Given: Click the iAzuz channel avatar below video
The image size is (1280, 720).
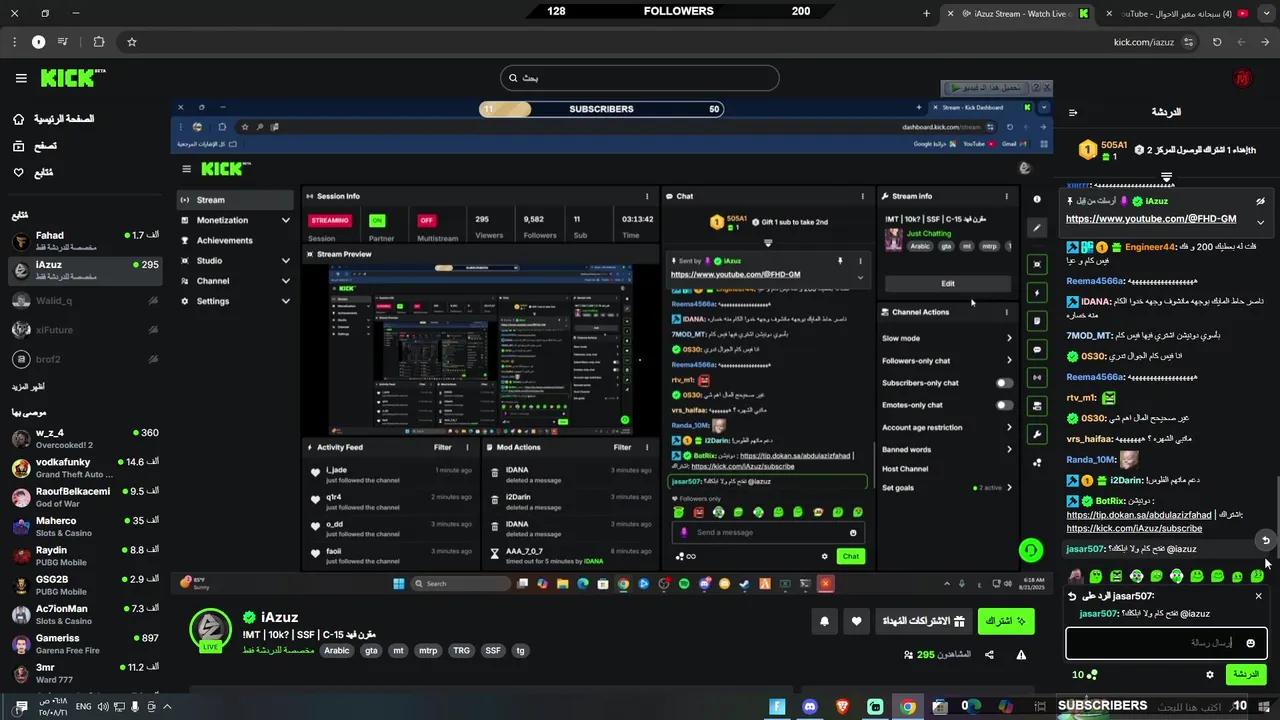Looking at the screenshot, I should 210,629.
